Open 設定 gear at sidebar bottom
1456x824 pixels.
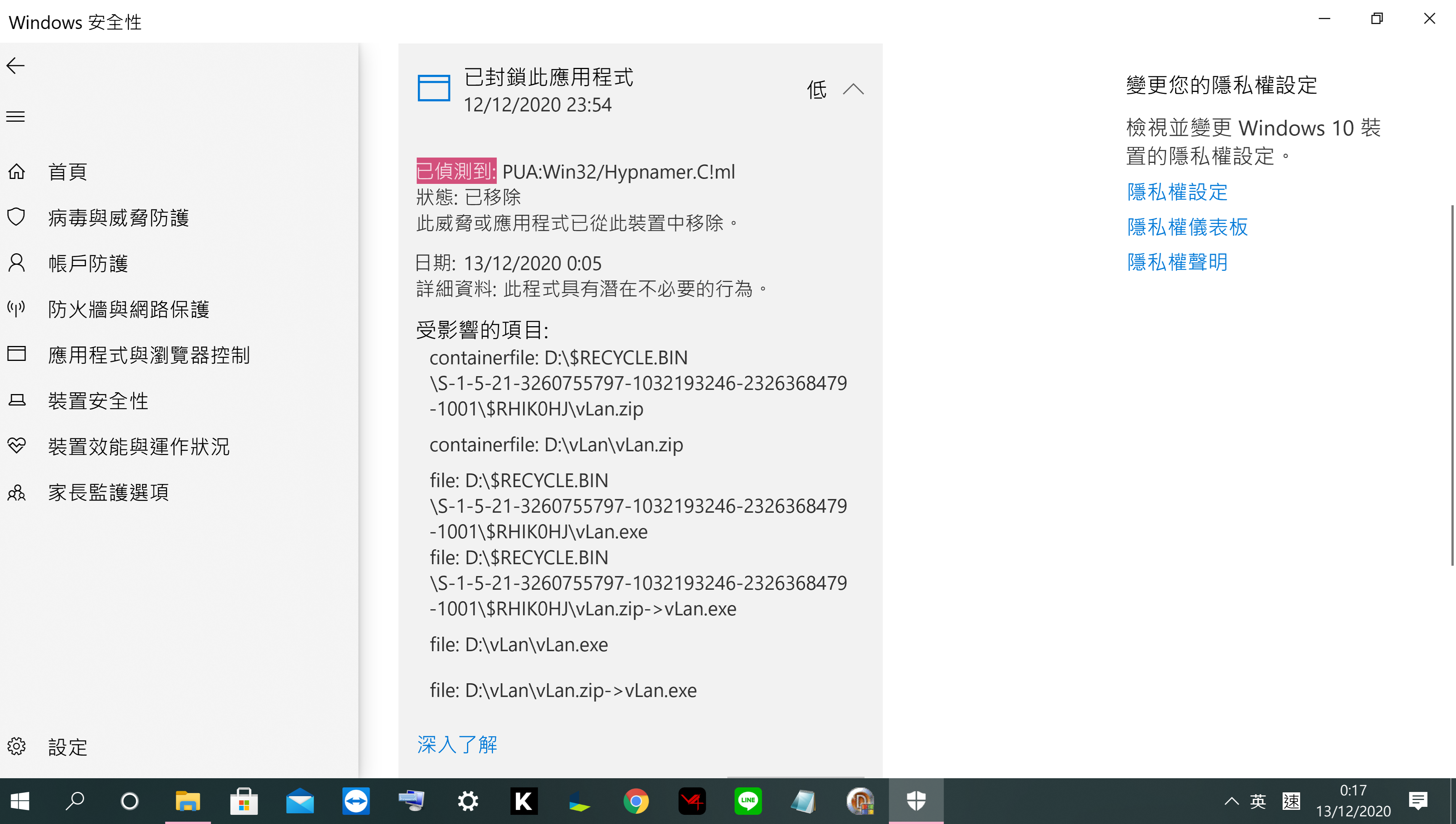(16, 747)
